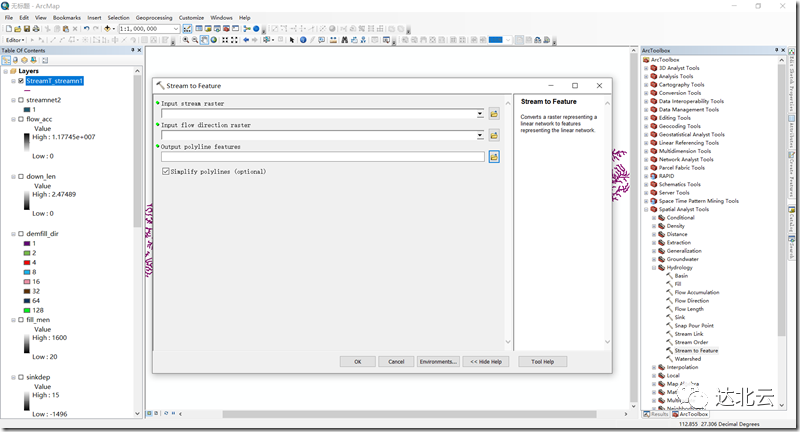Undo the last action with the Undo arrow

(86, 29)
